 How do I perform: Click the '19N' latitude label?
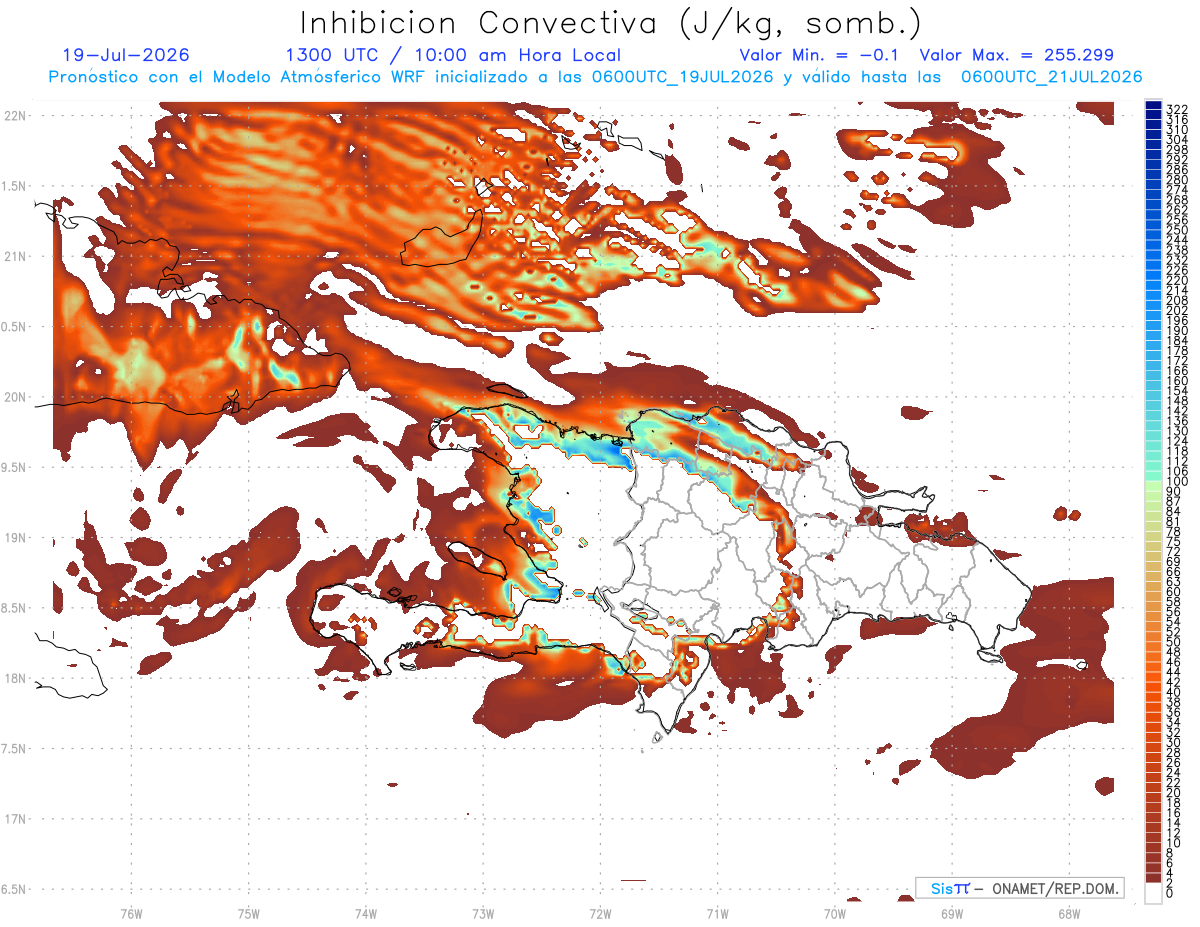(x=13, y=538)
